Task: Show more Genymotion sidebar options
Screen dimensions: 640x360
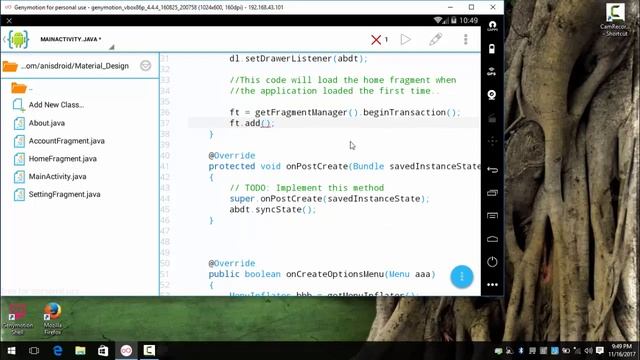Action: tap(492, 284)
